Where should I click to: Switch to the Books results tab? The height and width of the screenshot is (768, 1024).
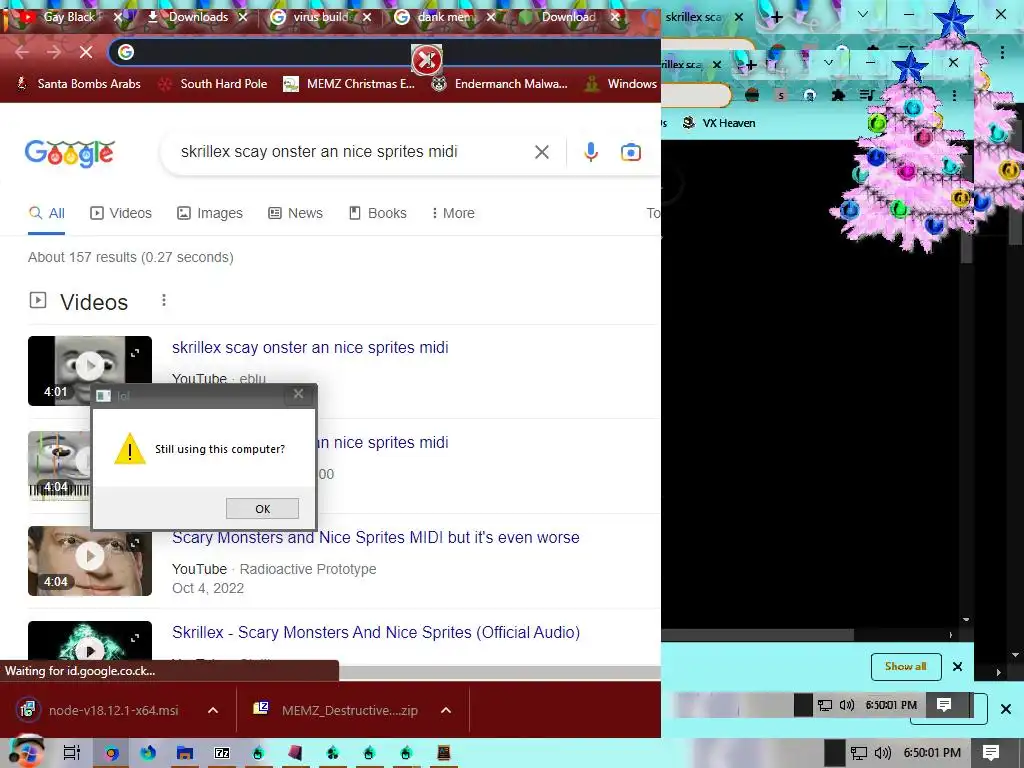[x=377, y=213]
